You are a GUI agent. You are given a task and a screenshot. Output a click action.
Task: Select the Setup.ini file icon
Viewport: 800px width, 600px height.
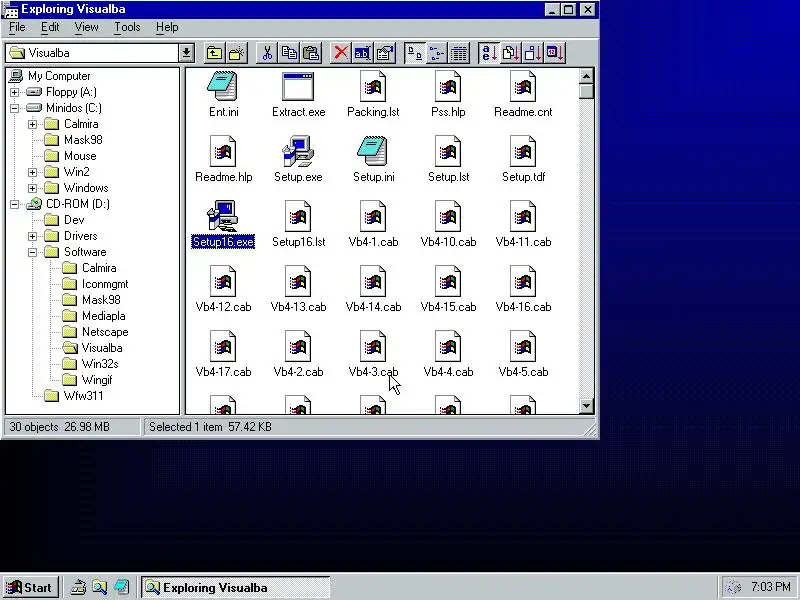tap(373, 151)
